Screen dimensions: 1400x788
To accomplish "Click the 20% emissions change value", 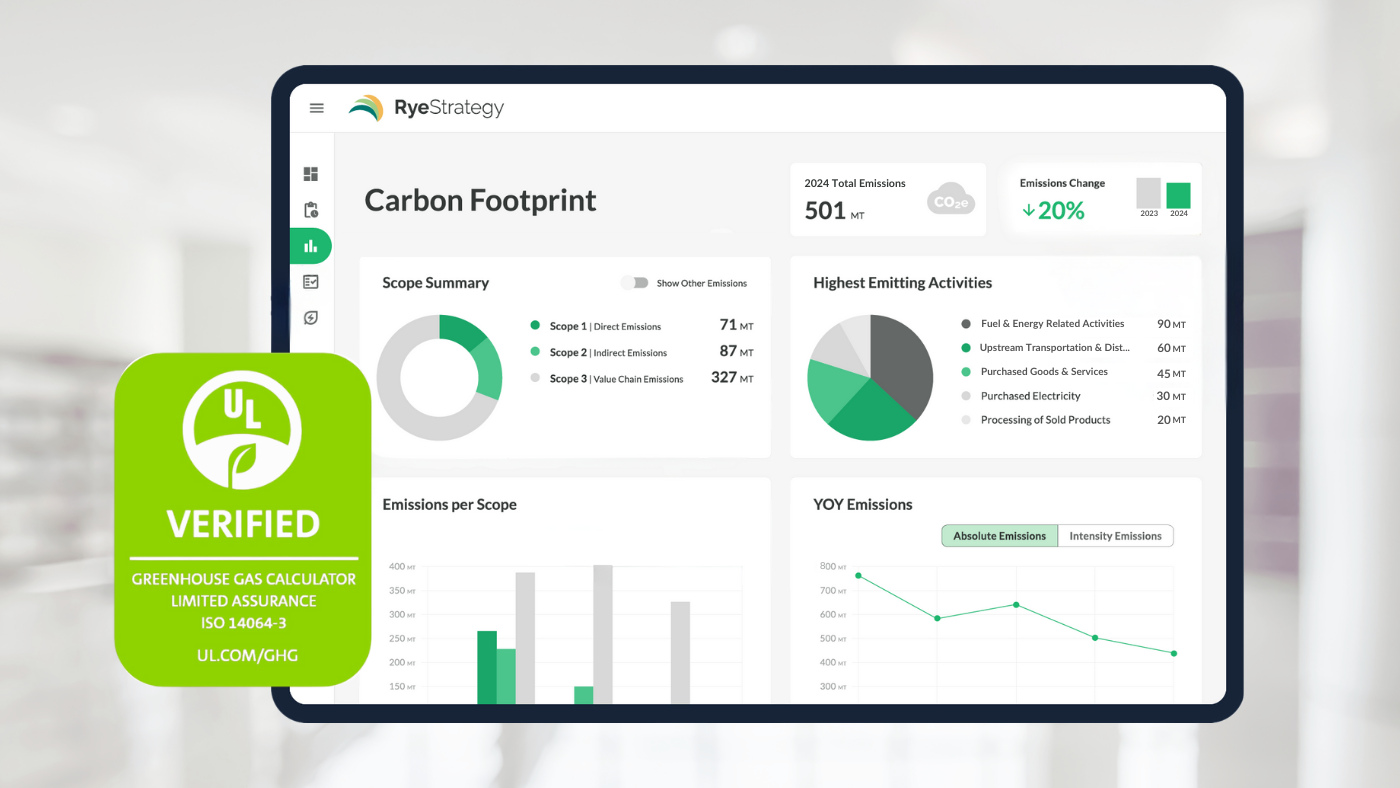I will pos(1062,210).
